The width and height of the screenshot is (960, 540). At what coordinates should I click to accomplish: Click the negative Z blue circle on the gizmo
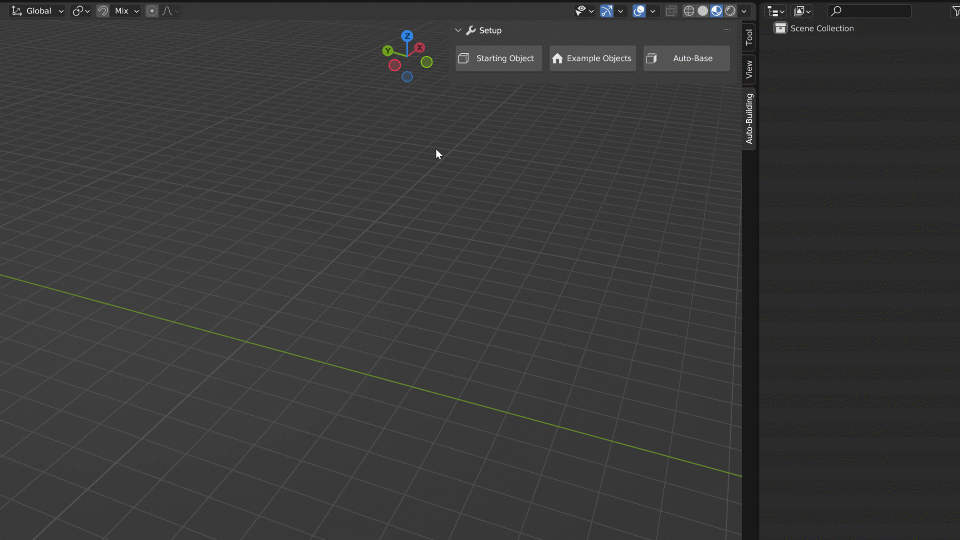407,77
